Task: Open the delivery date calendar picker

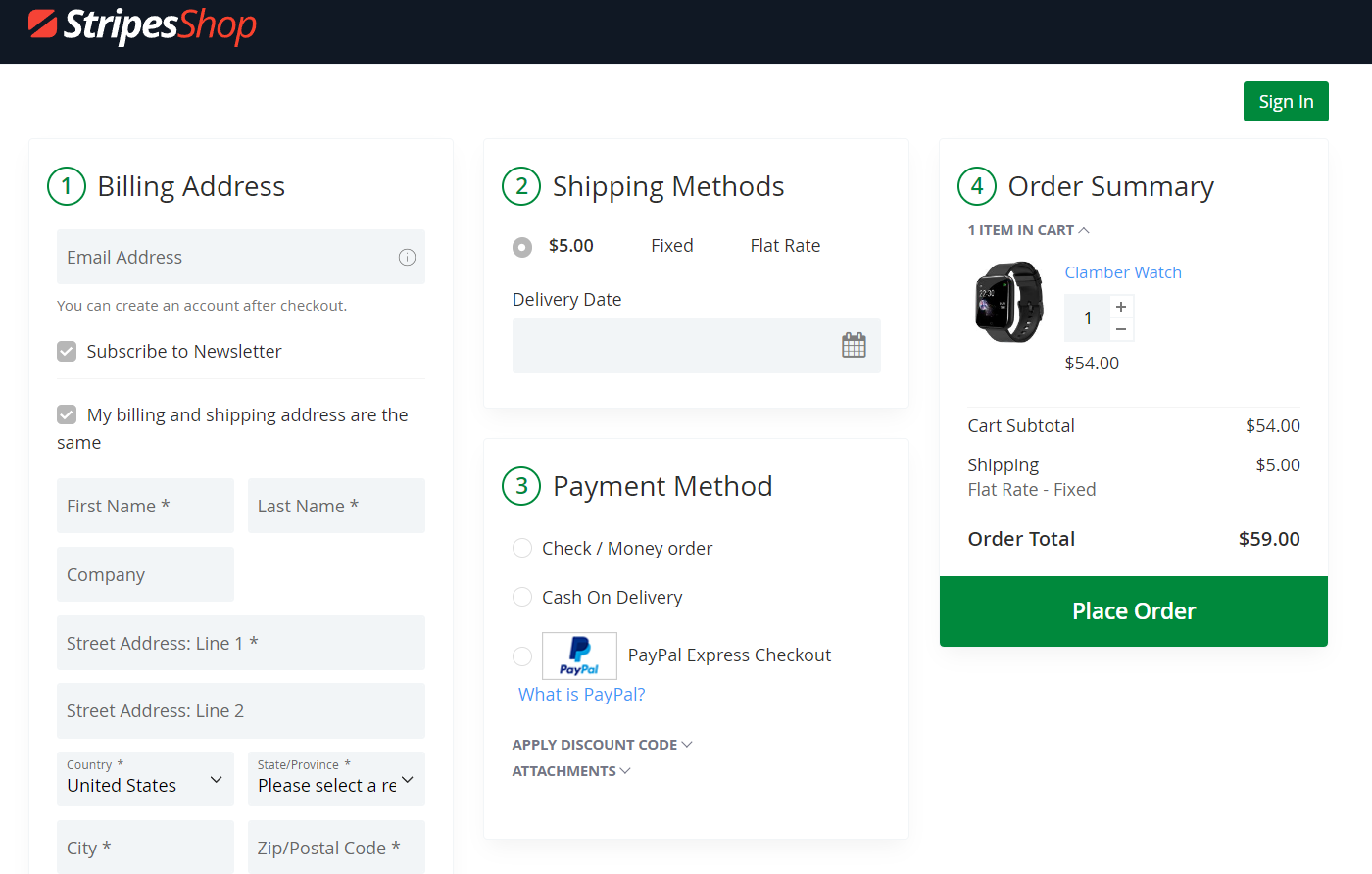Action: click(x=854, y=346)
